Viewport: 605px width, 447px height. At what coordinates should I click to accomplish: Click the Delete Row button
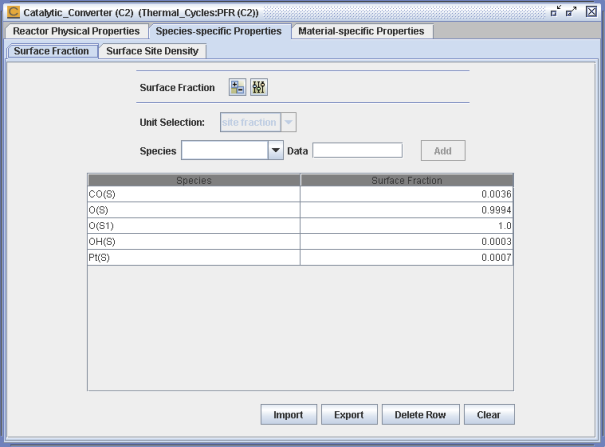pyautogui.click(x=421, y=415)
